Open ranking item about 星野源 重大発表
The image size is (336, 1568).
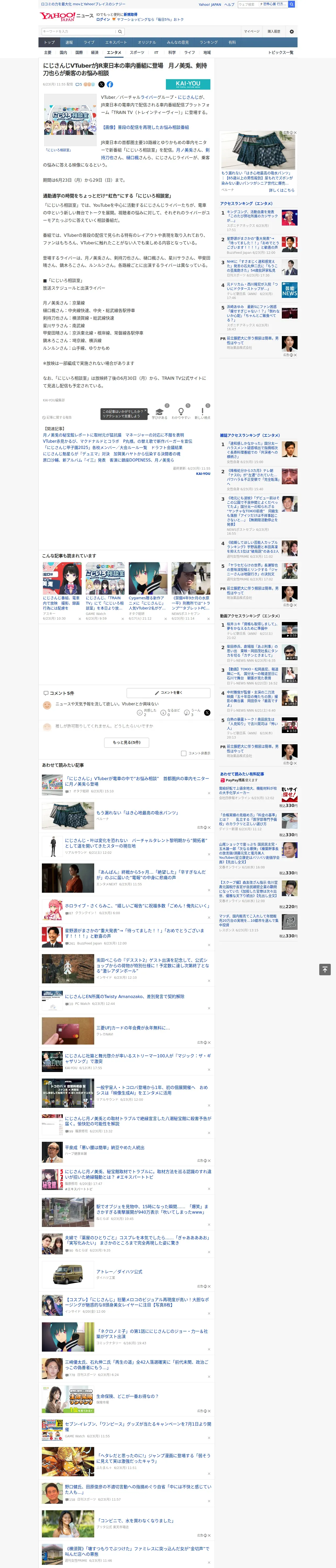(253, 243)
